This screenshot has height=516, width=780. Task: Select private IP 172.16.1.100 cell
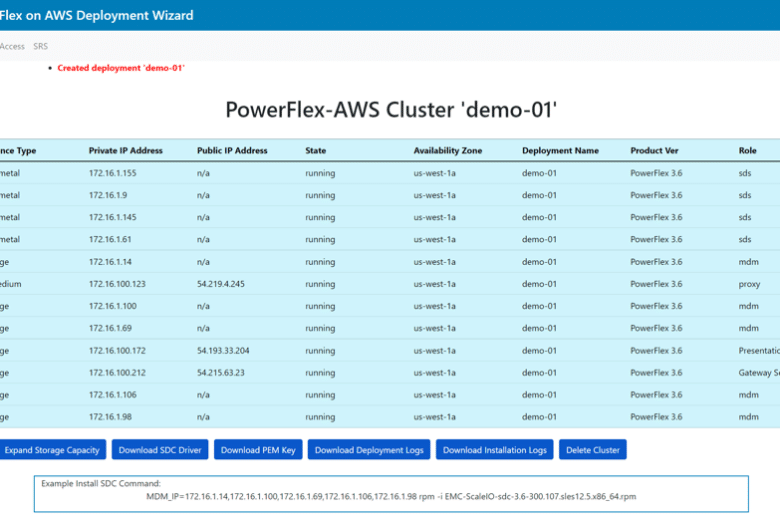(x=112, y=306)
